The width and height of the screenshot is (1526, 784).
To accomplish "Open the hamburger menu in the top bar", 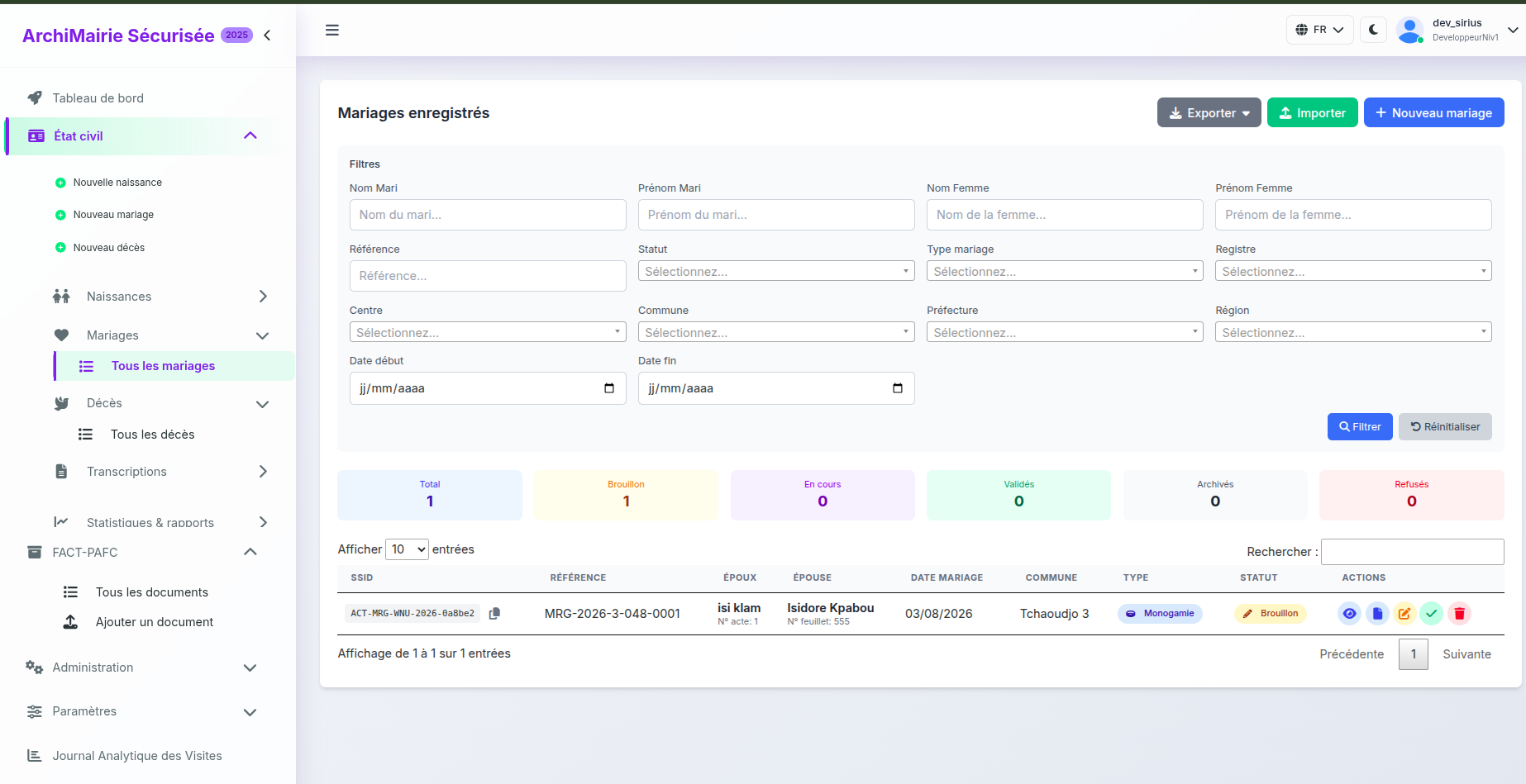I will 332,31.
